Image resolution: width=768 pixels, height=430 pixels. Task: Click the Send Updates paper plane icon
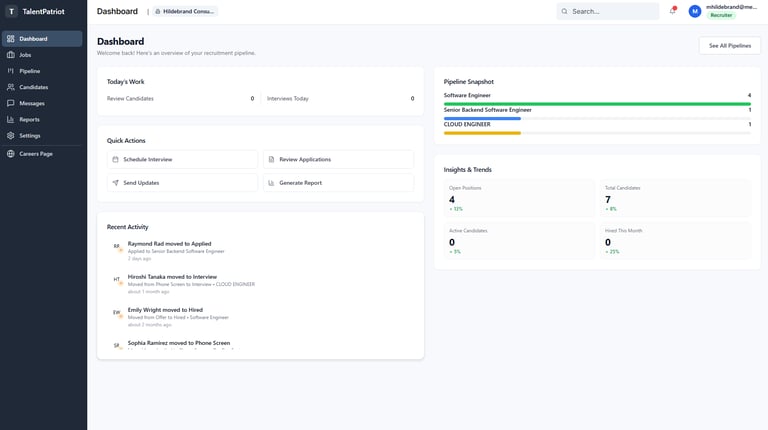116,183
